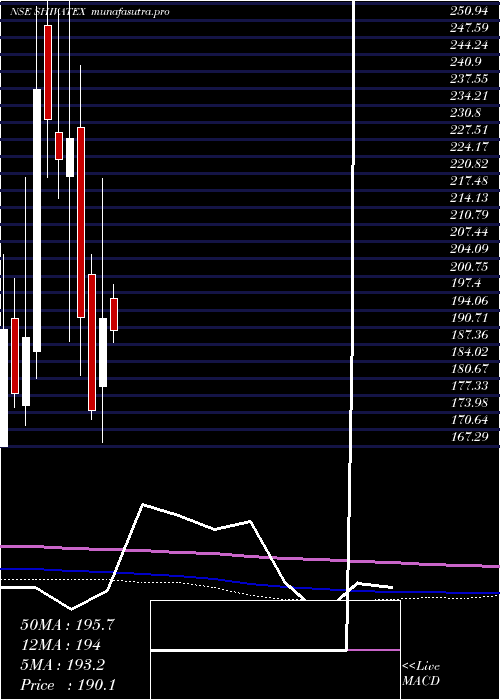Click price label 220.82

tap(469, 163)
